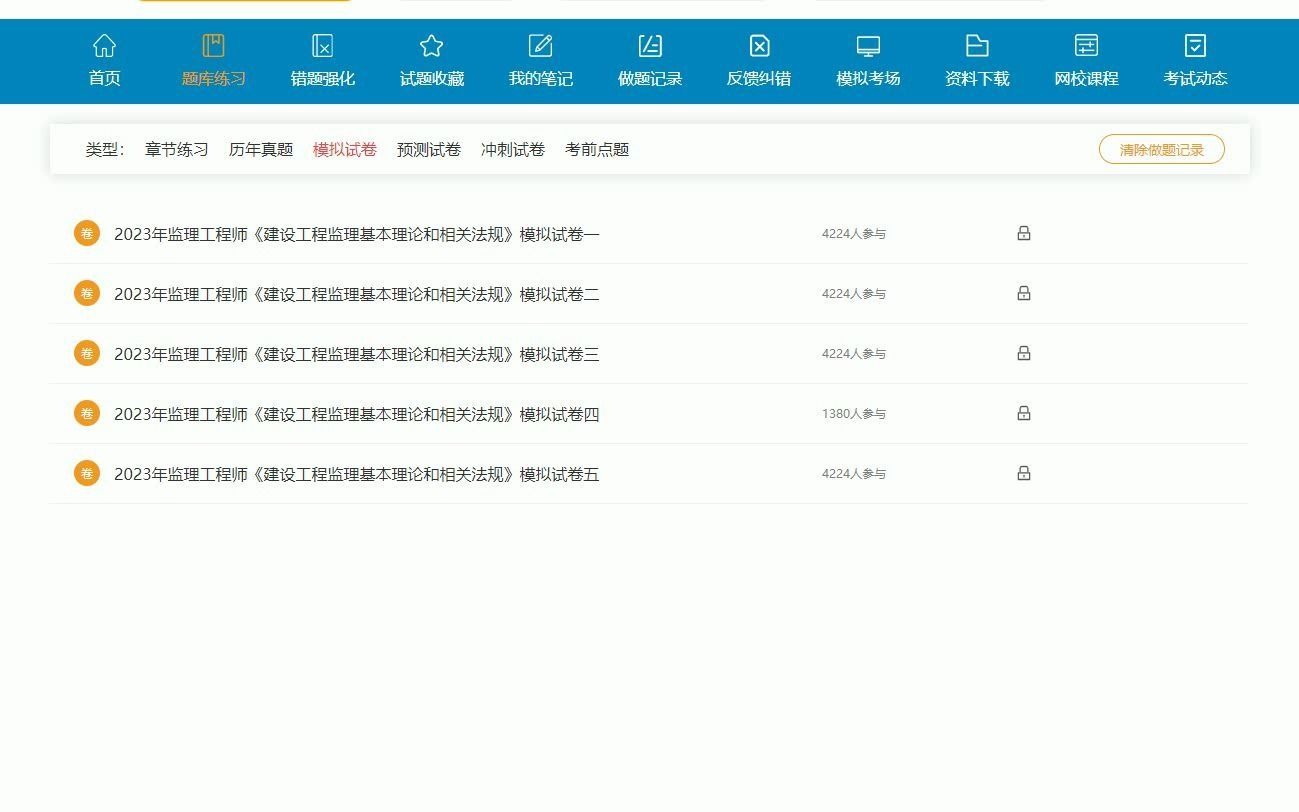Click the 考试动态 checkmark icon
The image size is (1299, 812).
[x=1195, y=46]
